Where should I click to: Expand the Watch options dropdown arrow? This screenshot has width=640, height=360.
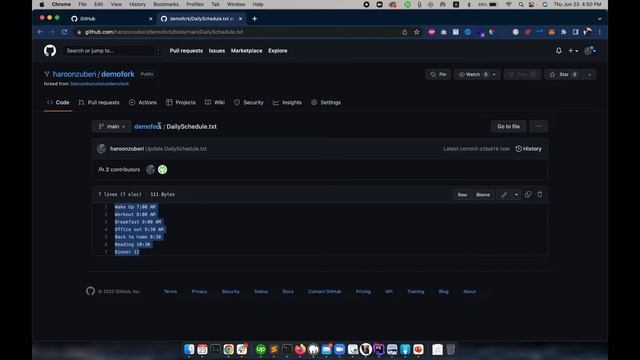[494, 74]
